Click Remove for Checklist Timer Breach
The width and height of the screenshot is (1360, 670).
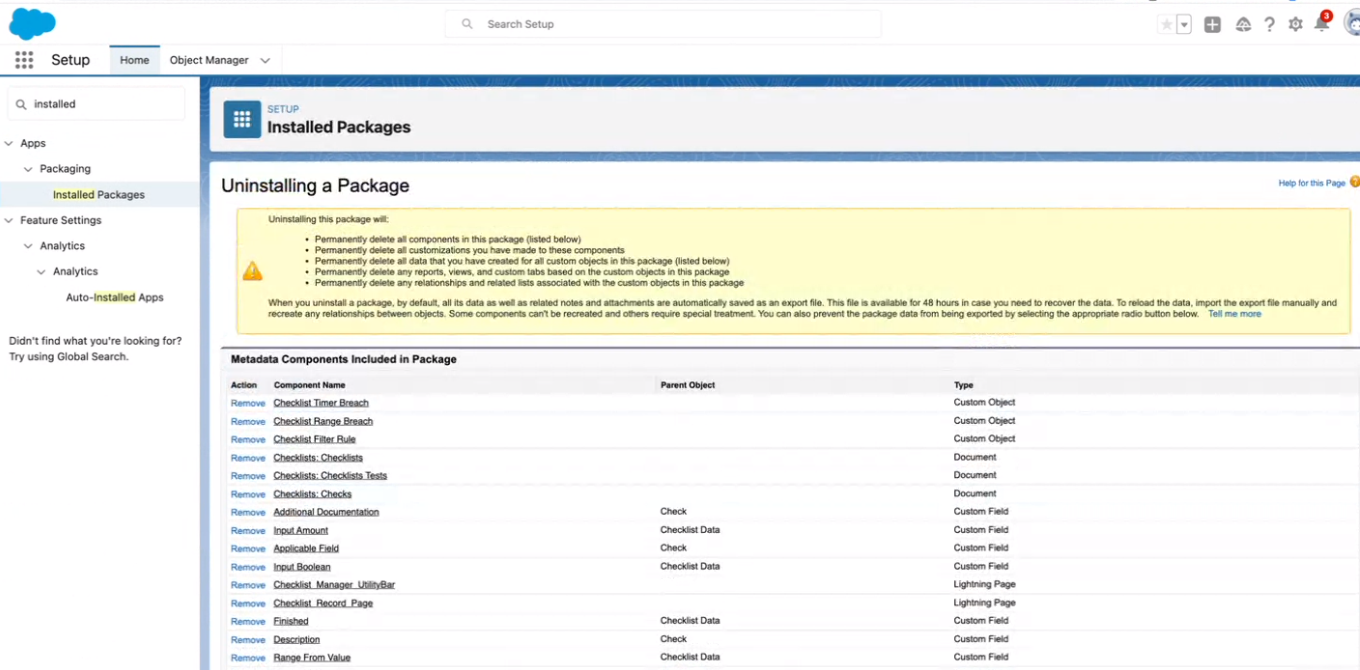pyautogui.click(x=248, y=403)
